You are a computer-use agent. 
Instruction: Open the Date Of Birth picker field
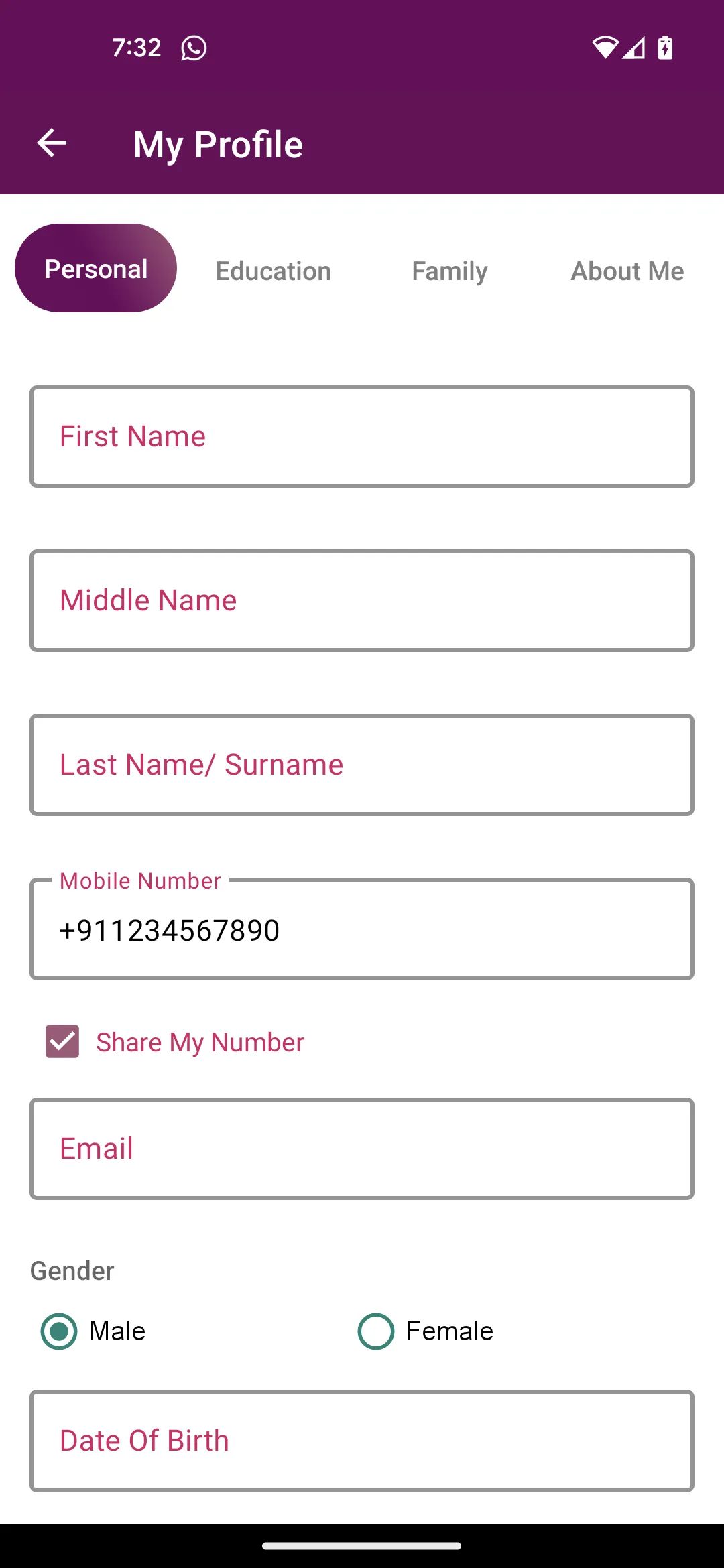pos(362,1441)
